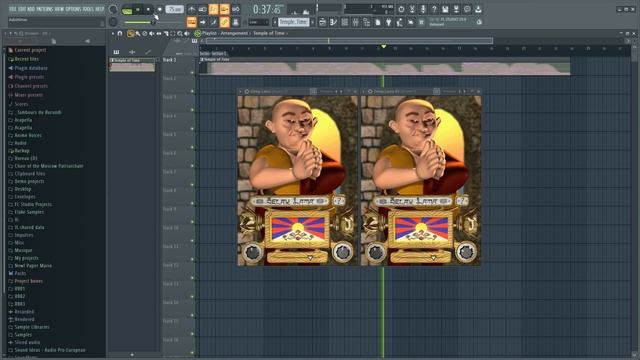Click the Play transport button
Viewport: 640px width, 360px height.
click(x=138, y=9)
